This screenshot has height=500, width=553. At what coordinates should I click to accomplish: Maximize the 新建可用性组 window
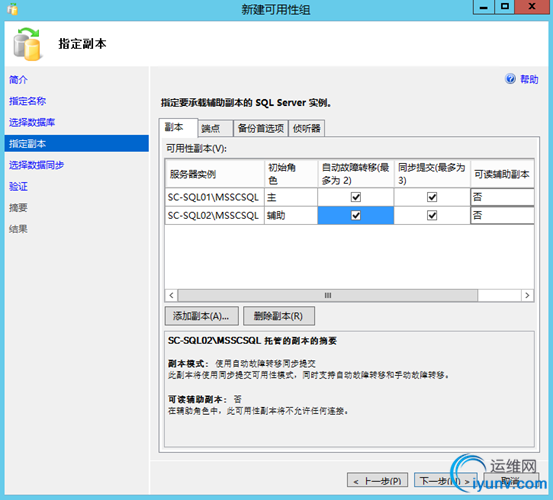coord(505,7)
